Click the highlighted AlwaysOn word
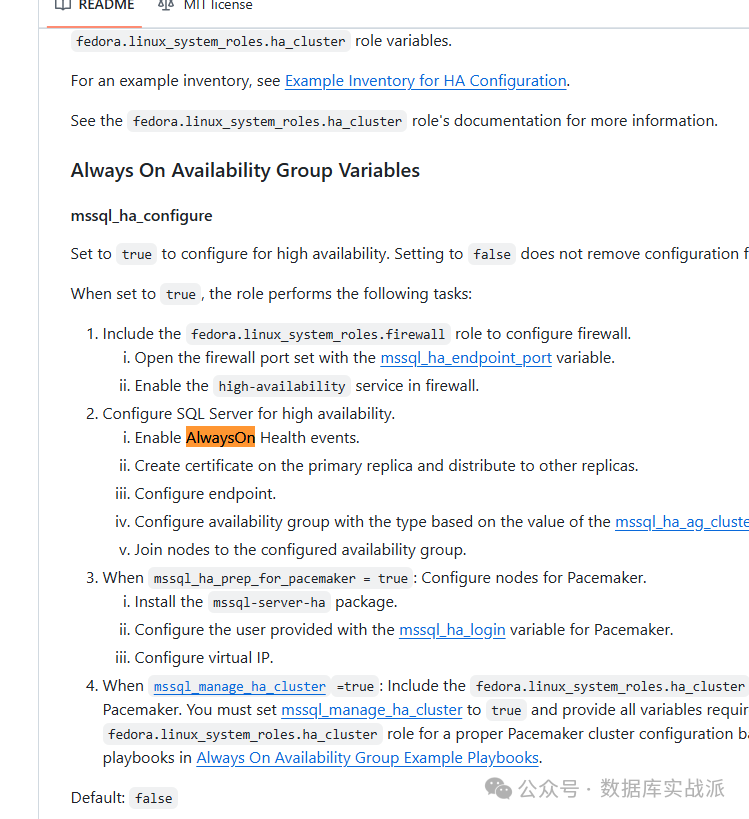 pyautogui.click(x=220, y=437)
